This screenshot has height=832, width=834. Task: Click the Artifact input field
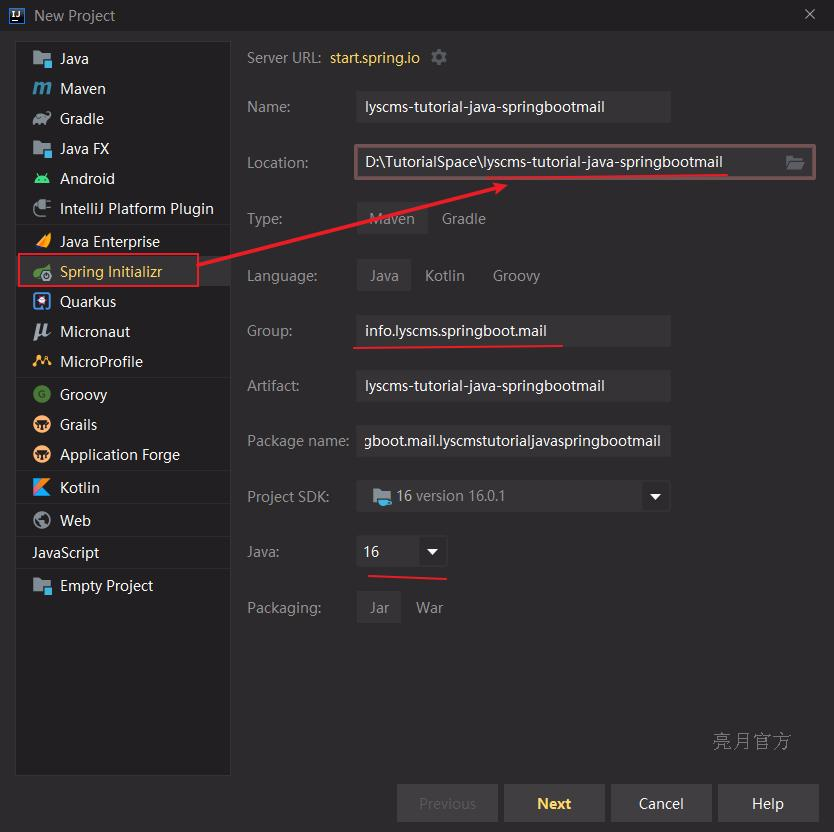click(x=513, y=386)
